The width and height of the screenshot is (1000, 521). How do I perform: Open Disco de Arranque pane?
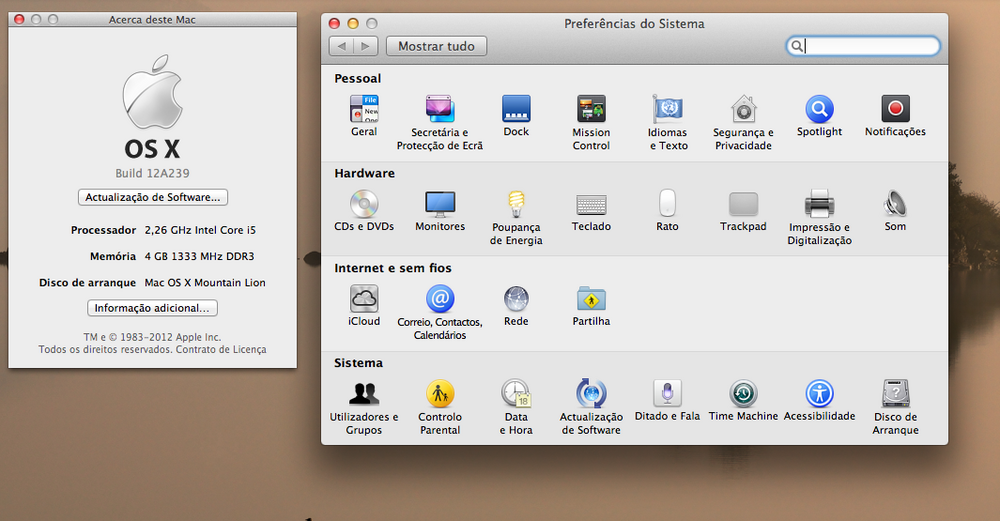tap(895, 407)
